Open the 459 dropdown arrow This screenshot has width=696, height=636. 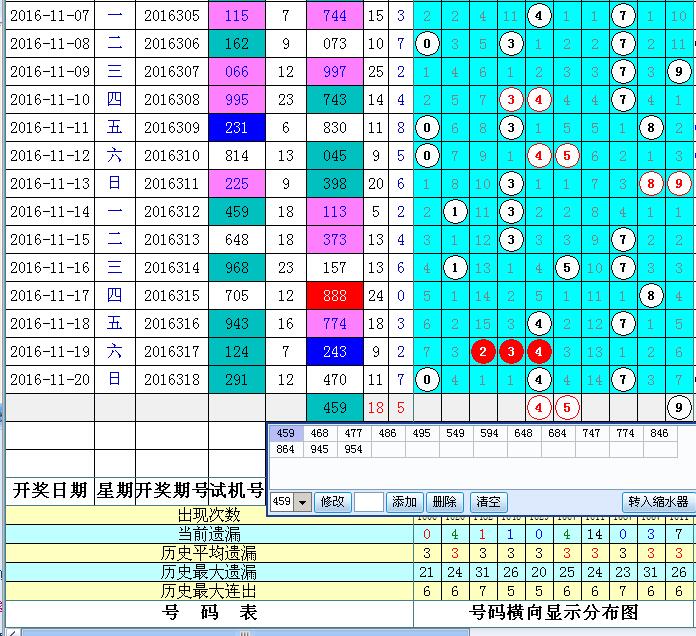pyautogui.click(x=303, y=502)
